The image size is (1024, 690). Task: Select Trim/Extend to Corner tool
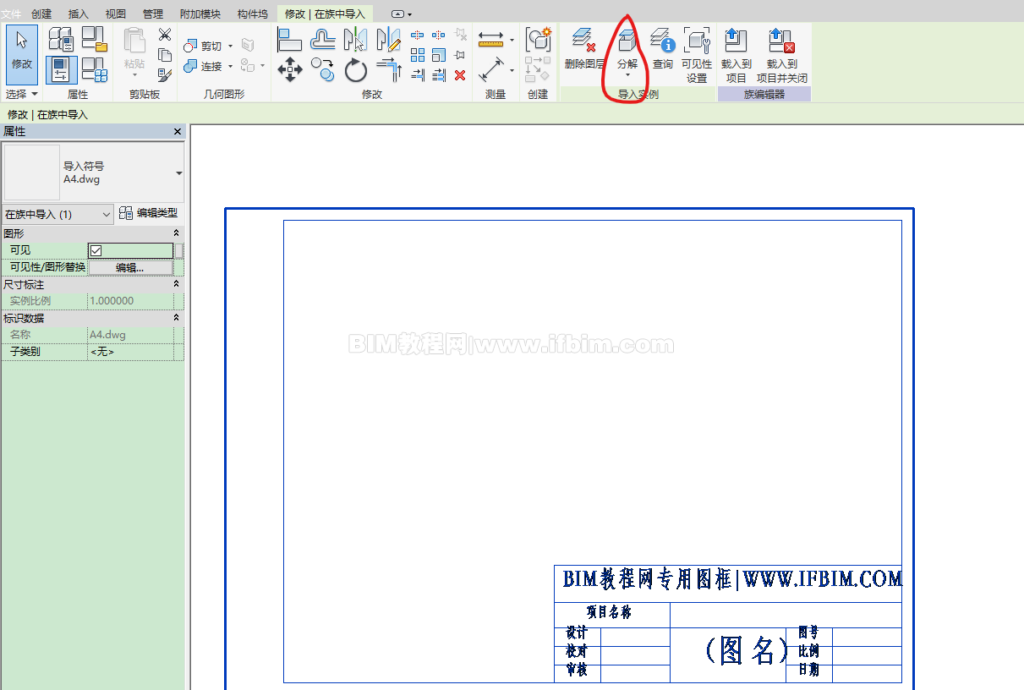[389, 70]
